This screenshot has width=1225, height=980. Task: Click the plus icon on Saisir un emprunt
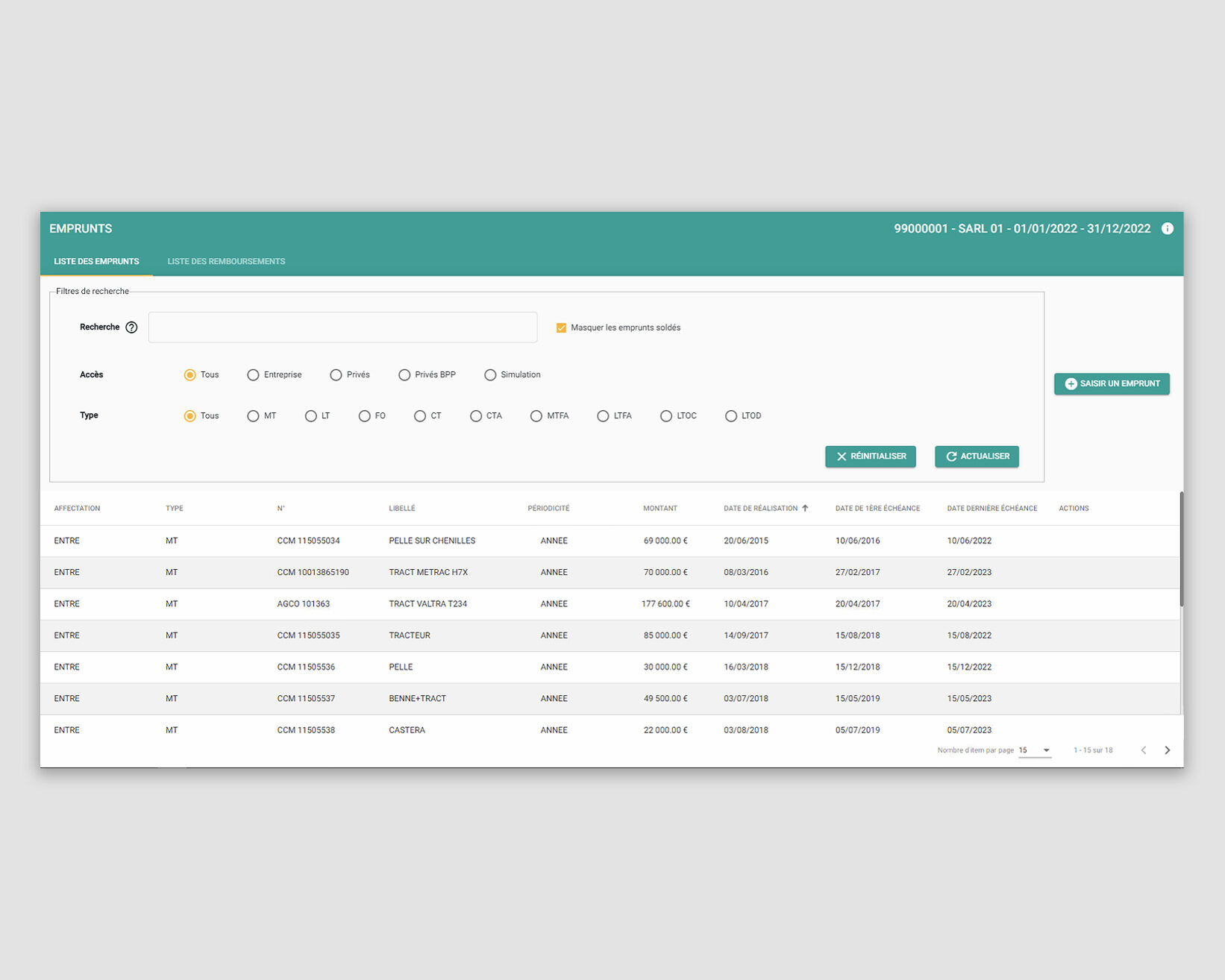1070,383
